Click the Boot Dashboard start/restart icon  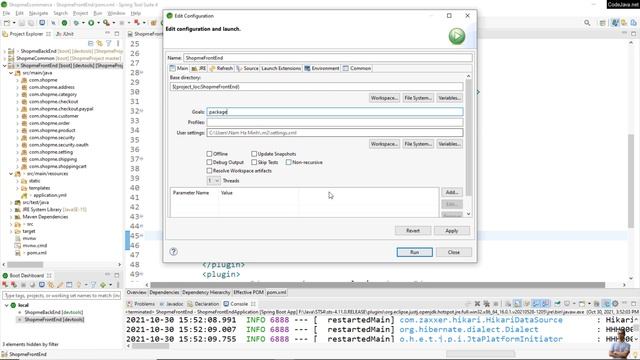coord(5,284)
